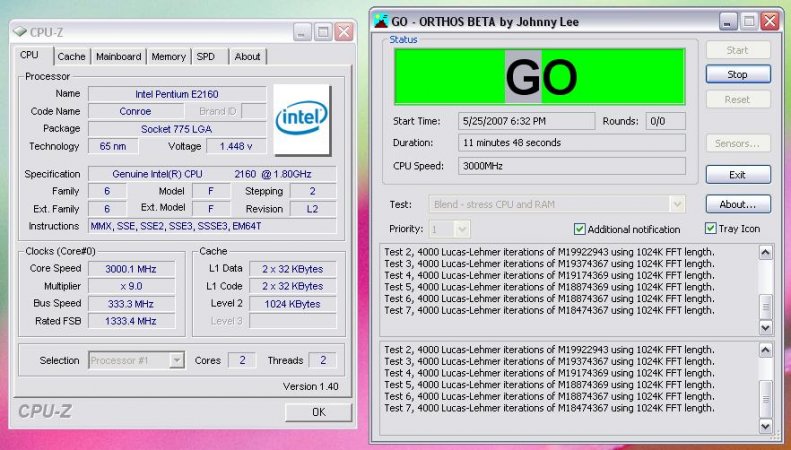Click the Reset button in ORTHOS
791x450 pixels.
tap(738, 99)
